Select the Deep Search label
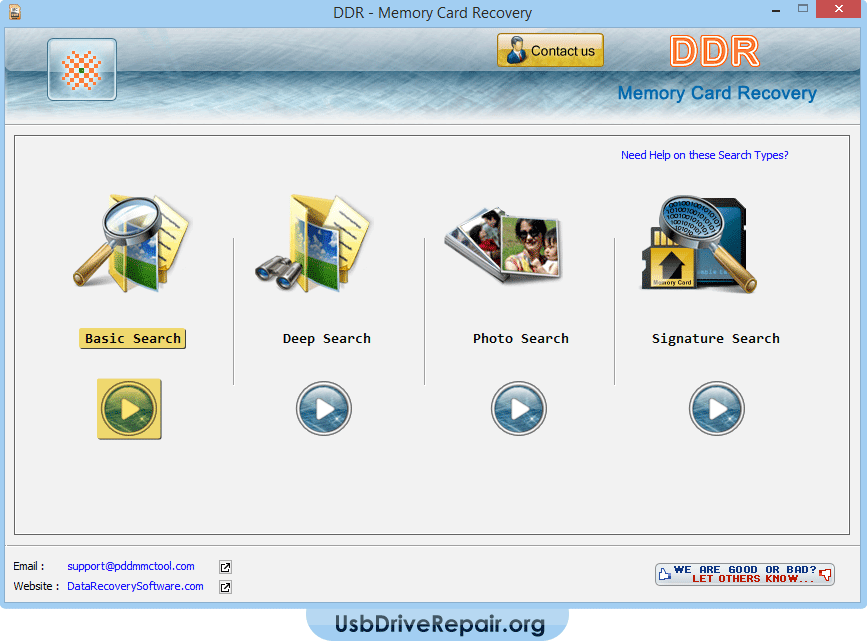 coord(327,338)
